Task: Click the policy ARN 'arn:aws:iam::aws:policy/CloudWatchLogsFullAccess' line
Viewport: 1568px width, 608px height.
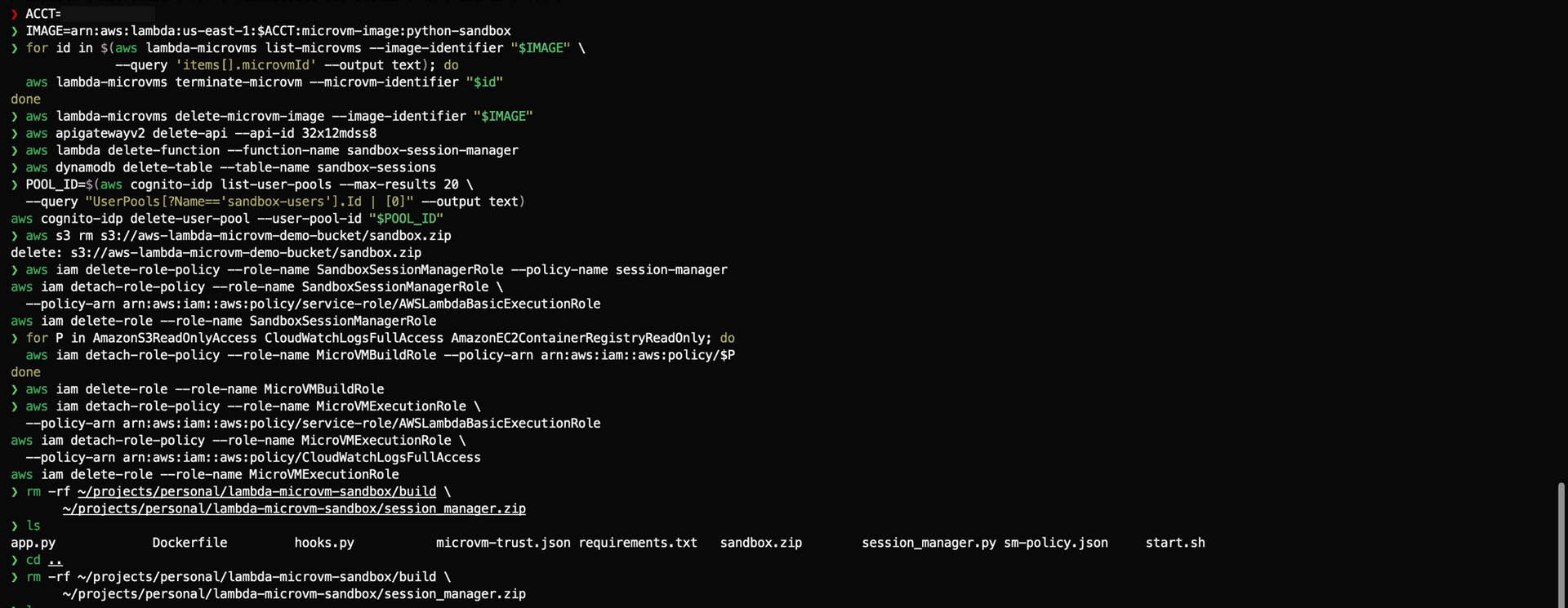Action: [253, 458]
